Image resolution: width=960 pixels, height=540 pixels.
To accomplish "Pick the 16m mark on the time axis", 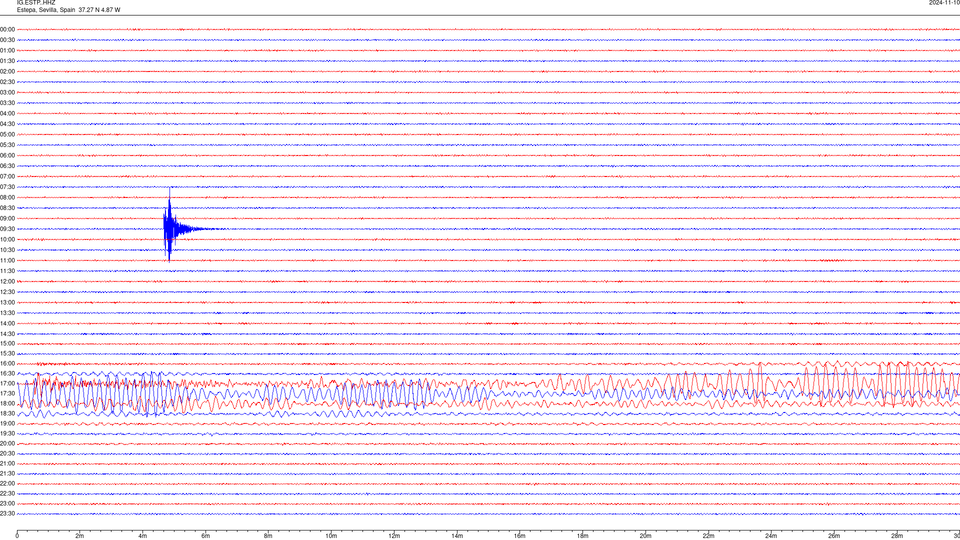I will (x=520, y=536).
